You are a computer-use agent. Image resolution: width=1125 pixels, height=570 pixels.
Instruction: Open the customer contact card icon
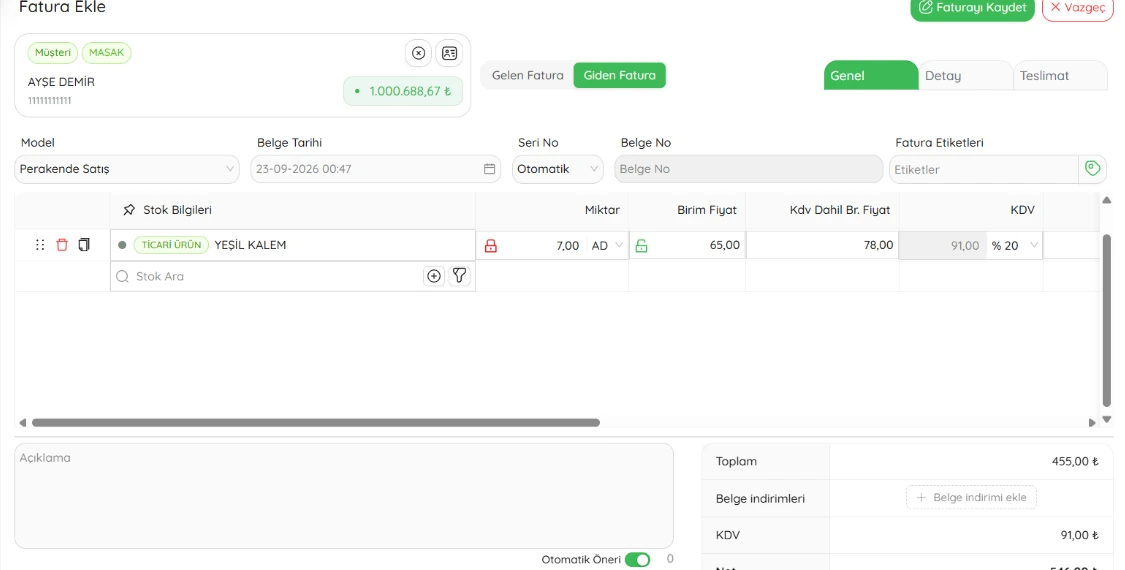coord(449,53)
